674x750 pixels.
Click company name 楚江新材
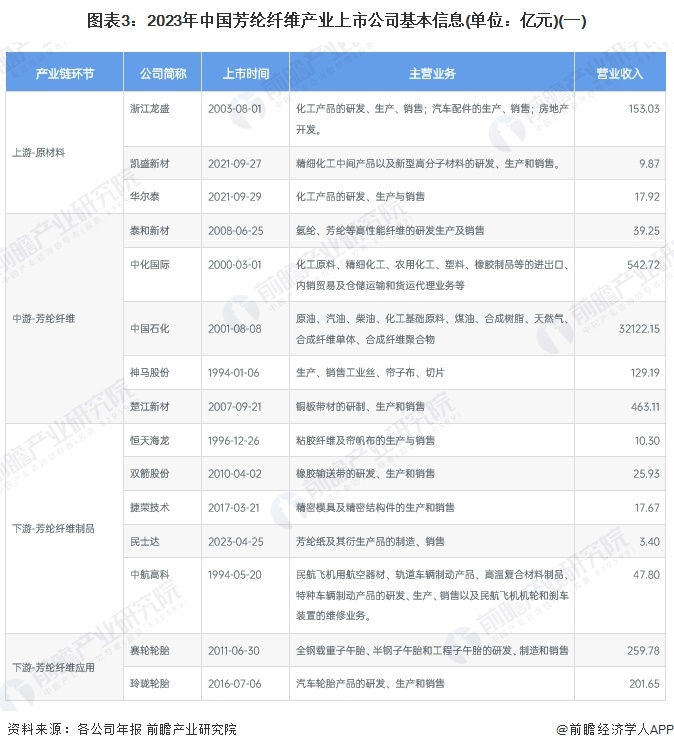pyautogui.click(x=150, y=407)
